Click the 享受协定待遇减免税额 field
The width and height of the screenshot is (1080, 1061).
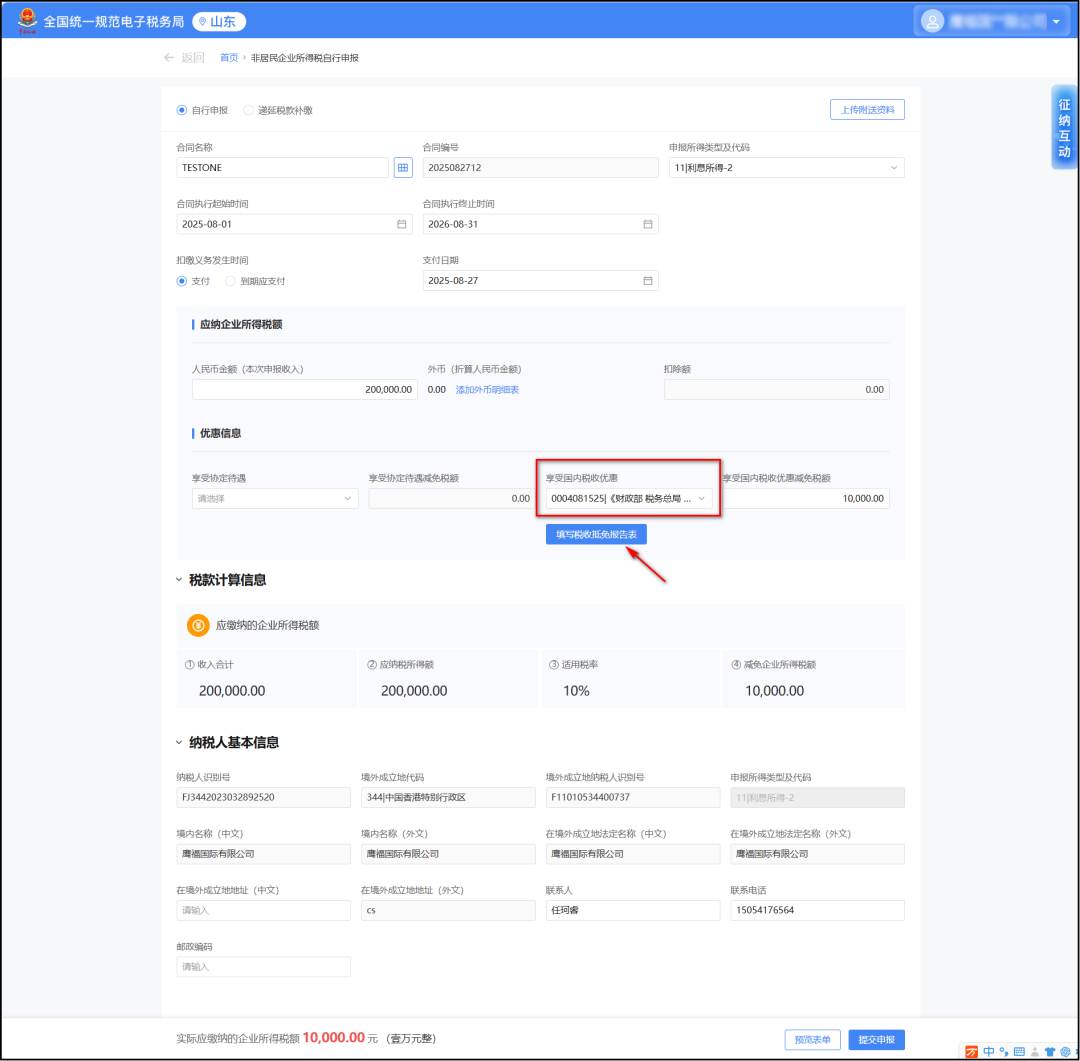(451, 498)
